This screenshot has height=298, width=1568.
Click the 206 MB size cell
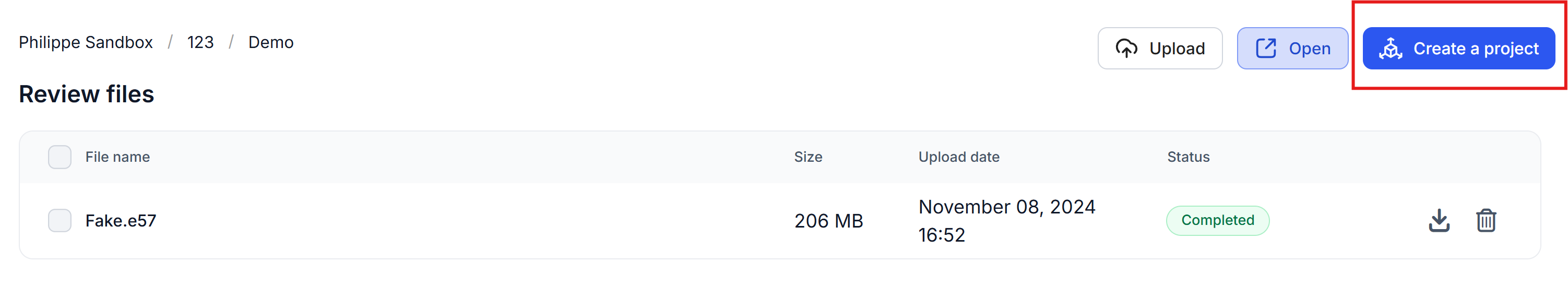click(x=828, y=221)
